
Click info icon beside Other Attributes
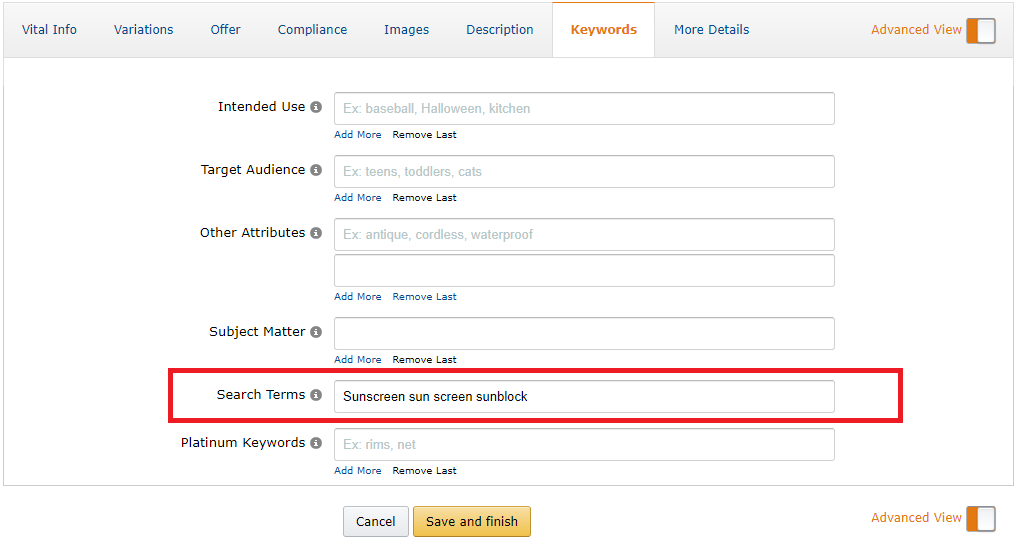coord(316,233)
